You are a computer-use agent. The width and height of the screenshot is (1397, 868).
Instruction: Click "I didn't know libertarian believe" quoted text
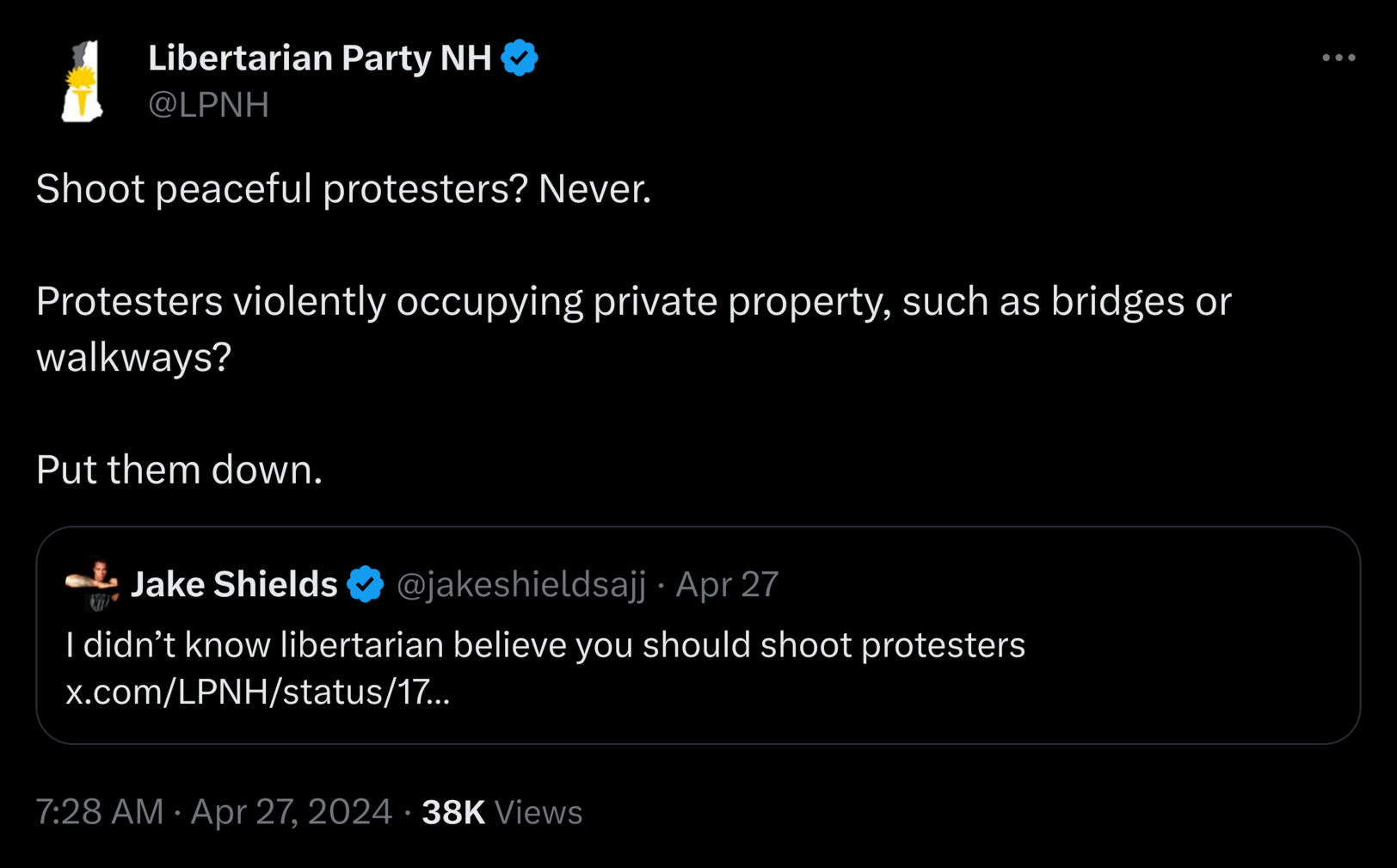click(x=545, y=645)
